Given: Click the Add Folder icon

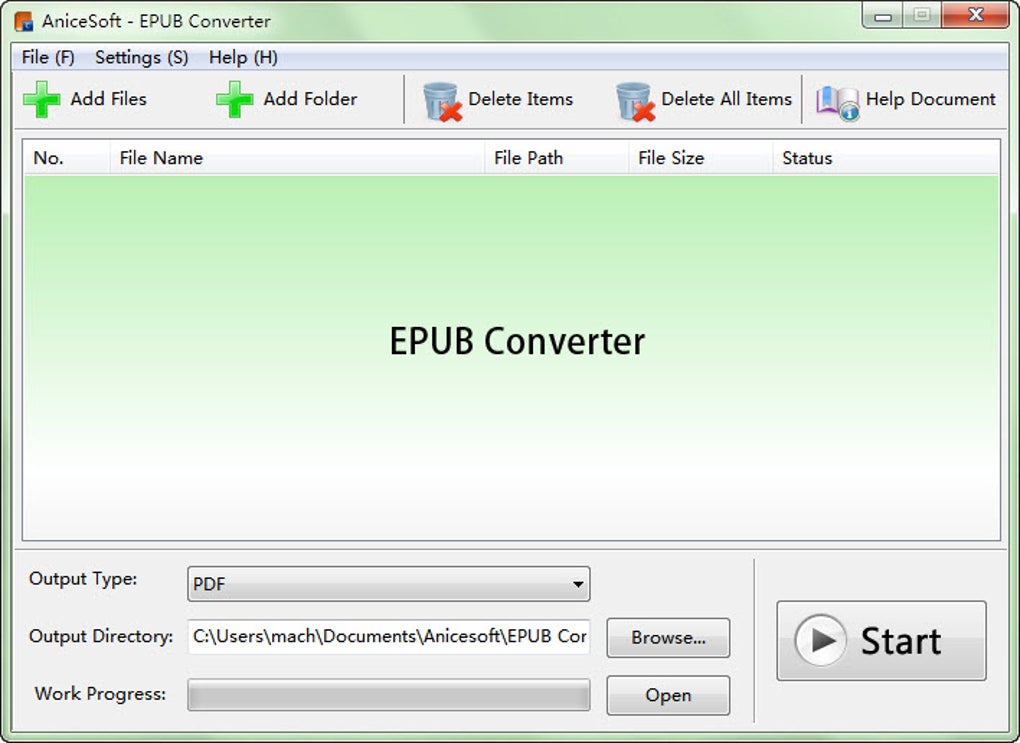Looking at the screenshot, I should (232, 99).
